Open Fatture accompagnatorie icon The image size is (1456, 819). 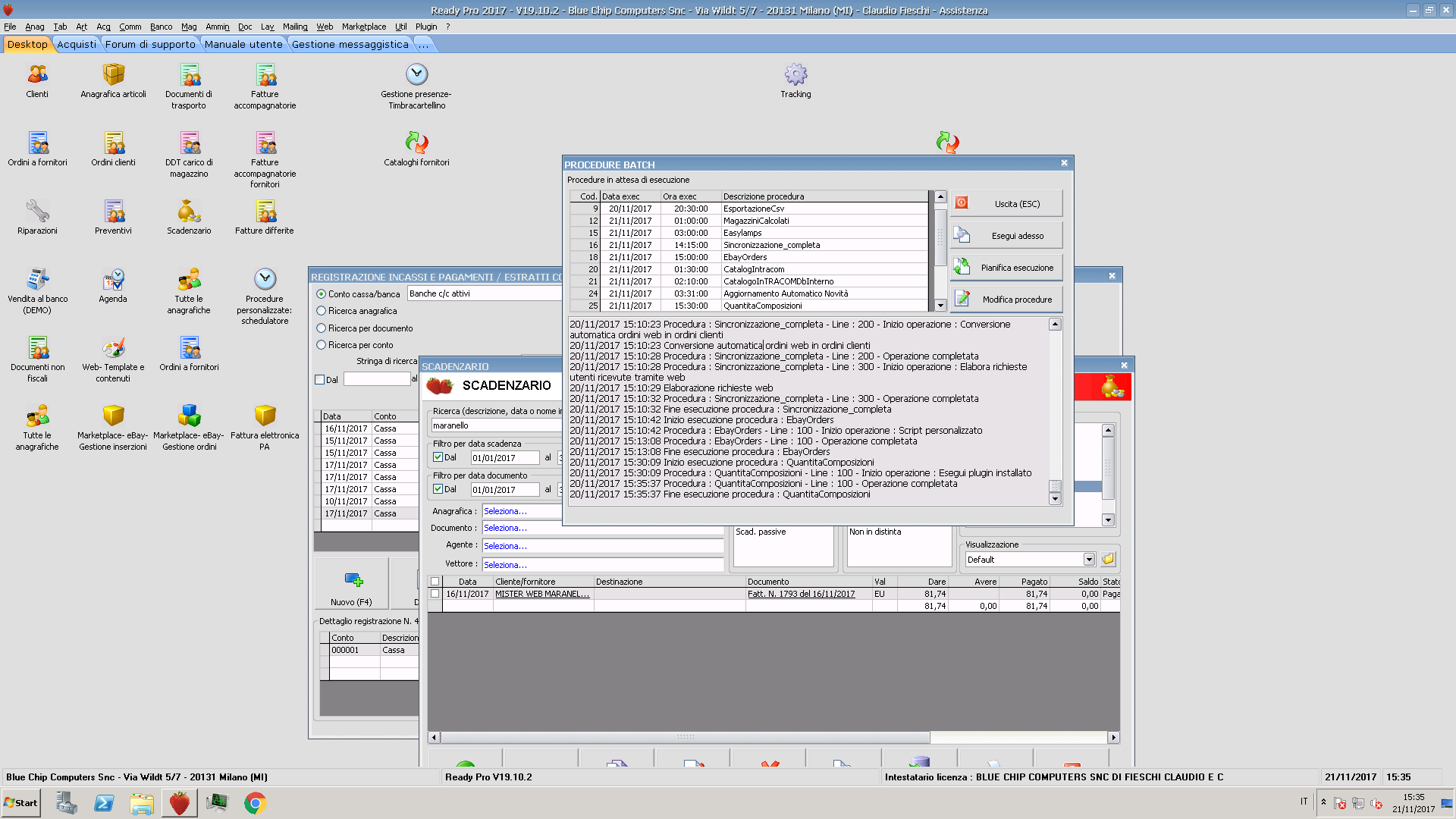pyautogui.click(x=265, y=74)
